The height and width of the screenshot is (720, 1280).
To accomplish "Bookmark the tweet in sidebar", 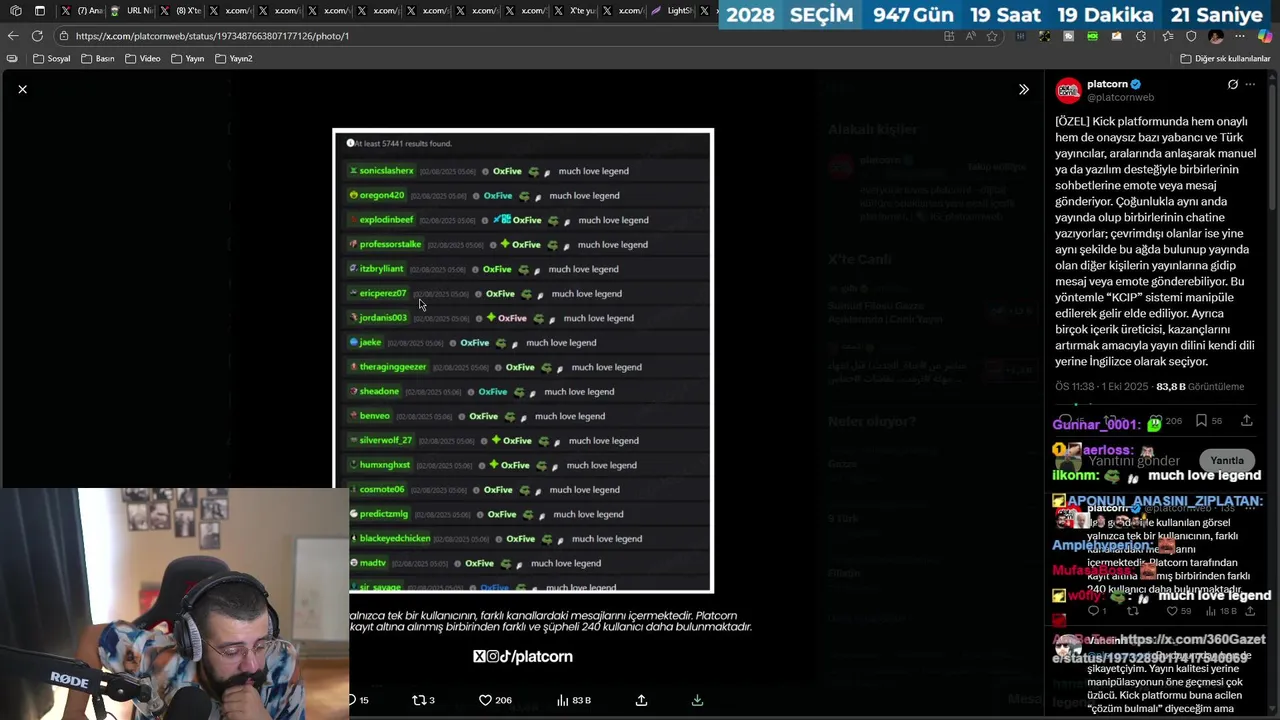I will (1201, 421).
